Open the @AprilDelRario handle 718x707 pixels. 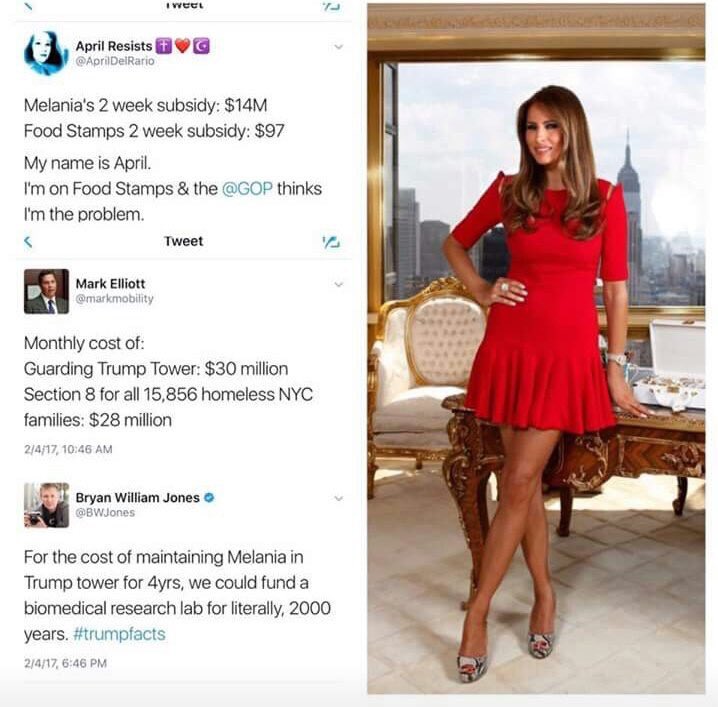(x=115, y=61)
